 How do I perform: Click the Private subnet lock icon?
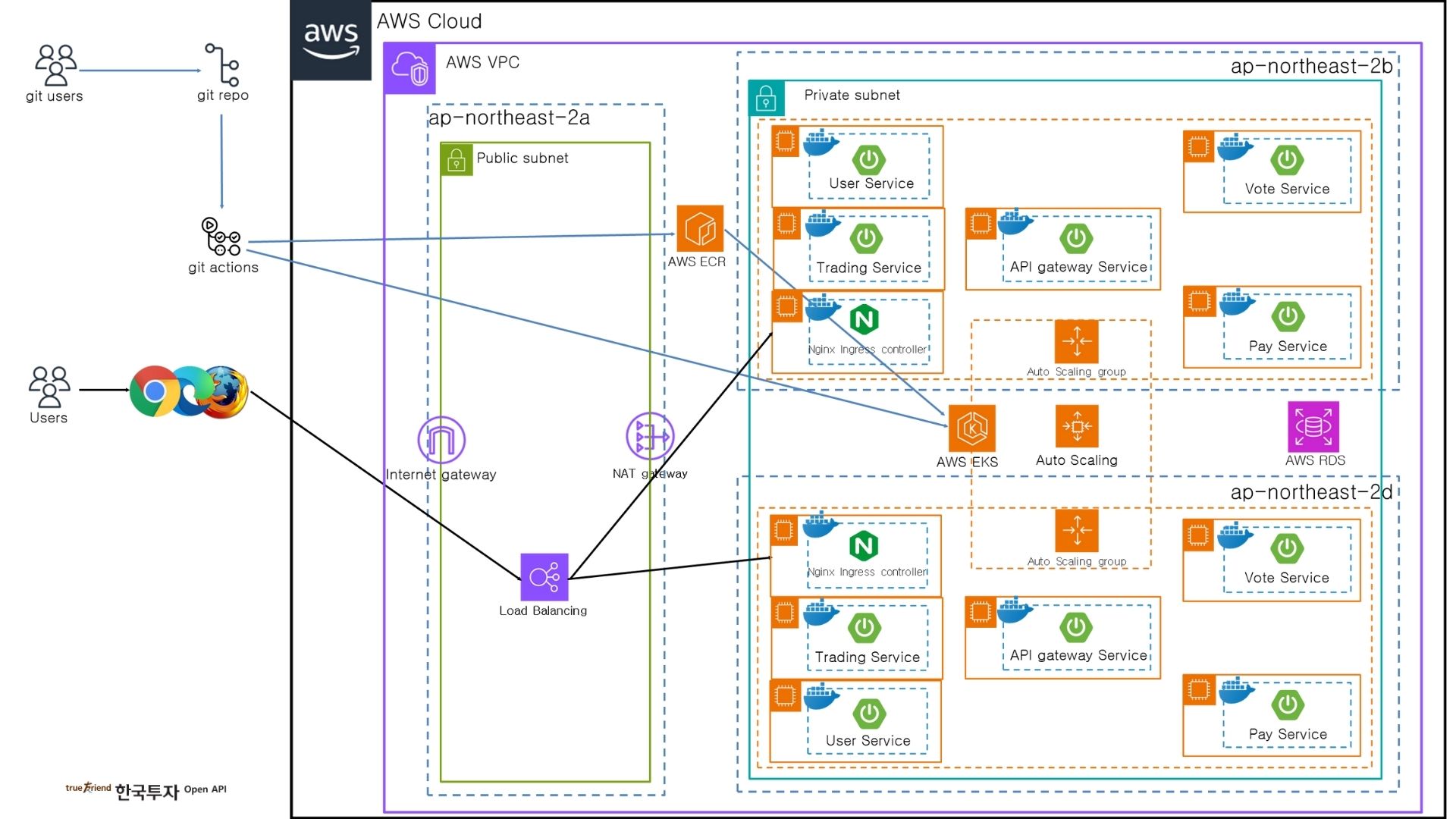(766, 99)
